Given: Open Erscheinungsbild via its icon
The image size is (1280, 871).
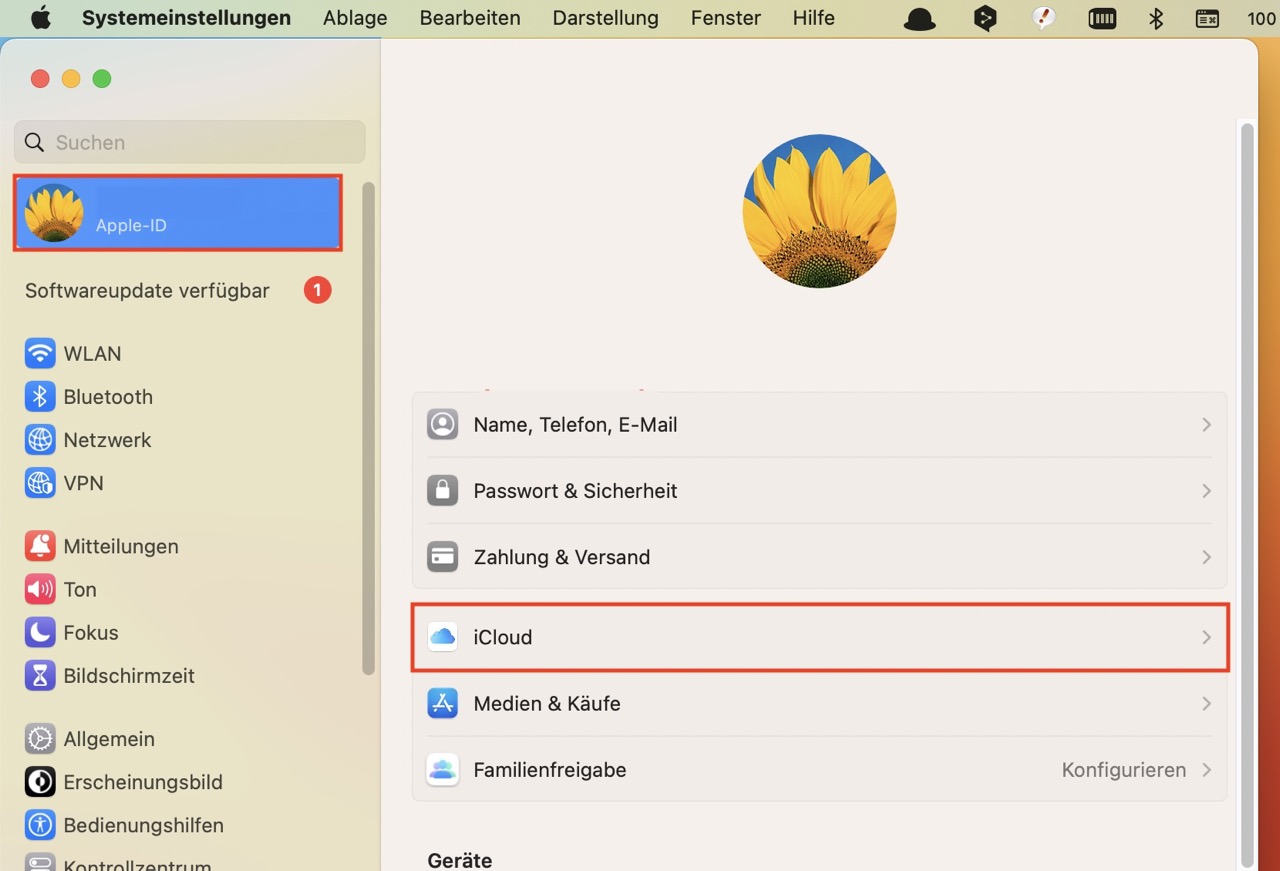Looking at the screenshot, I should (40, 782).
